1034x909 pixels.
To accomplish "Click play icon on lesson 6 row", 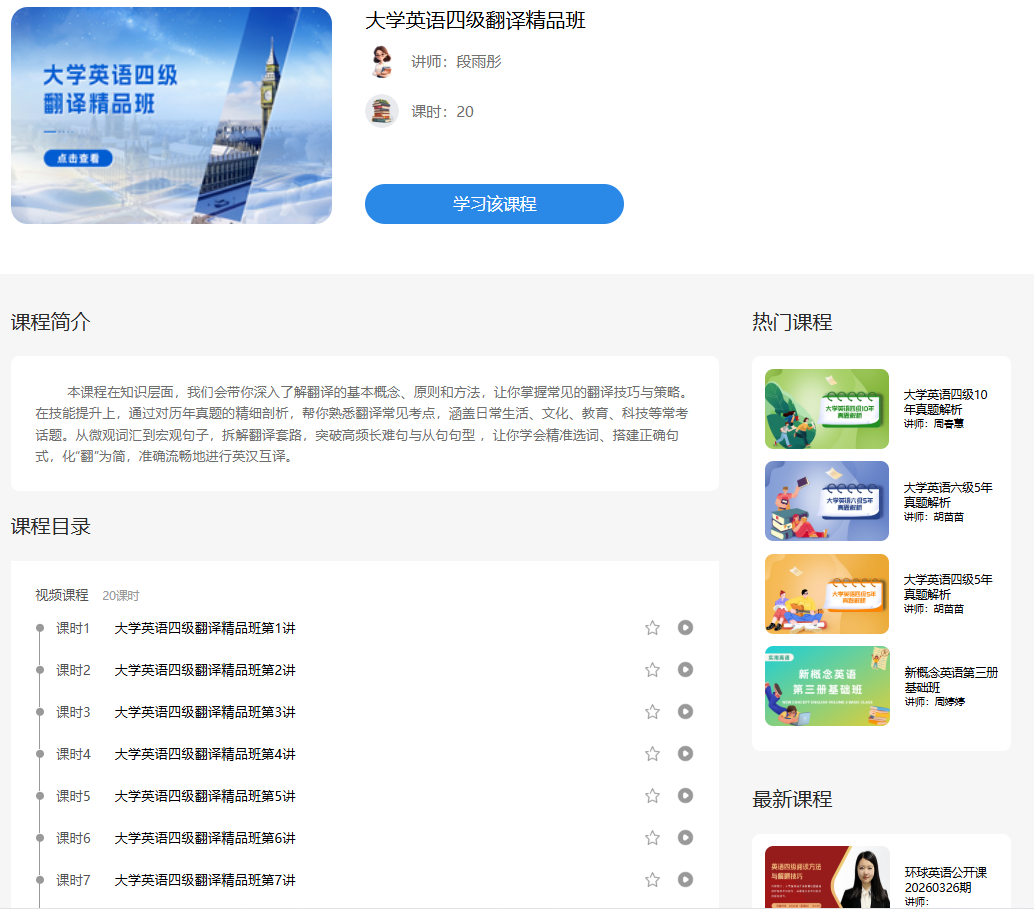I will (685, 838).
